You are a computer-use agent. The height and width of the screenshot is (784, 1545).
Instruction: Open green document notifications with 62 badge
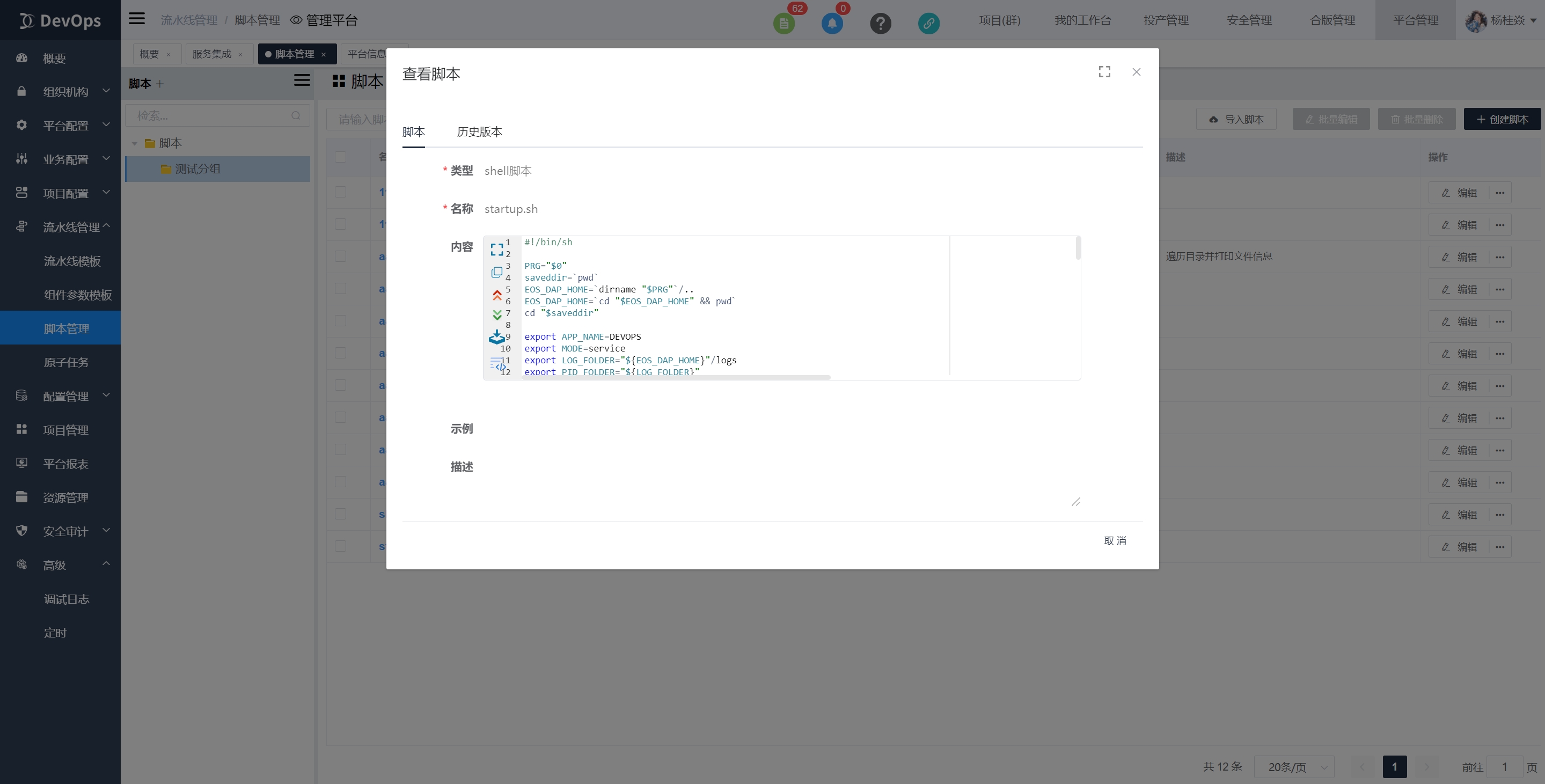(784, 24)
